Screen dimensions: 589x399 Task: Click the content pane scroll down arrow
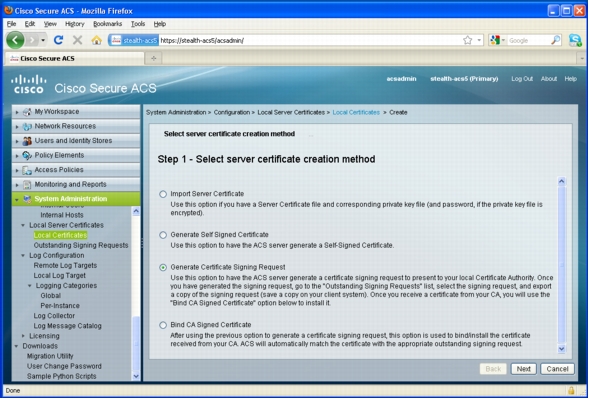[x=561, y=349]
